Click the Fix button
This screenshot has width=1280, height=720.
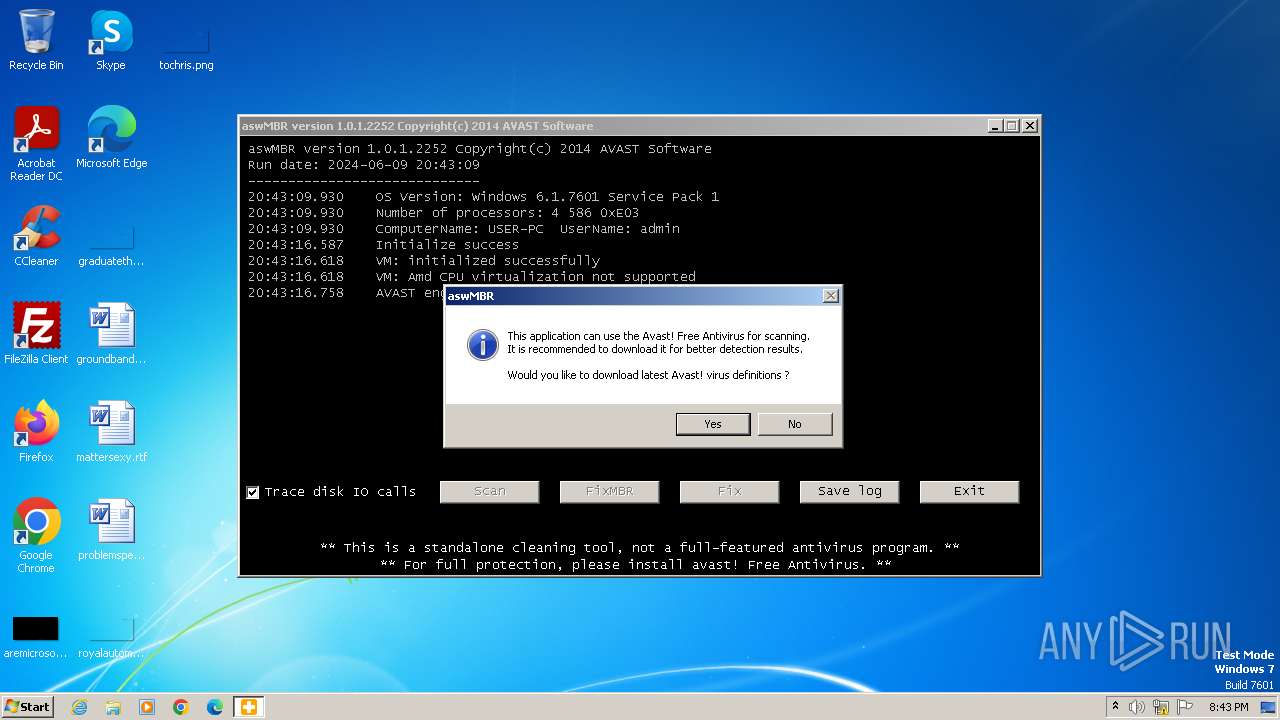pos(730,491)
